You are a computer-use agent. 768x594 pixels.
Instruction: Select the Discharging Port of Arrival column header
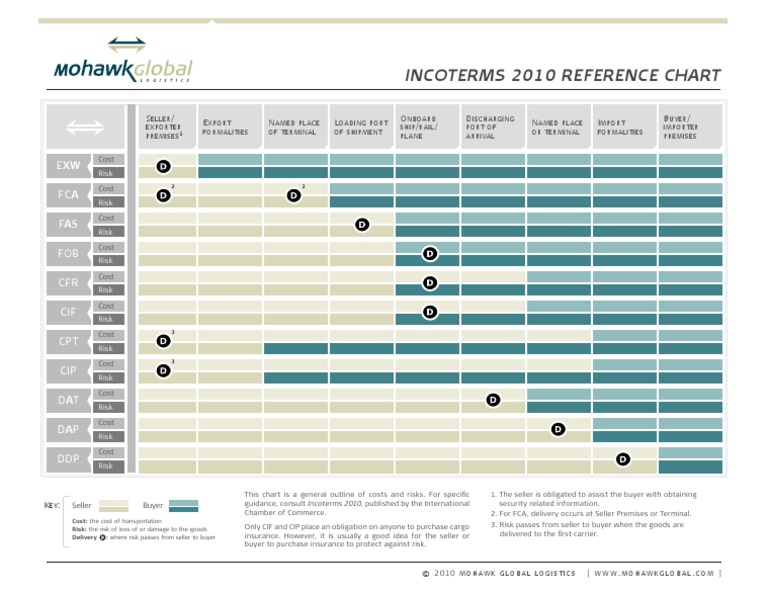493,127
